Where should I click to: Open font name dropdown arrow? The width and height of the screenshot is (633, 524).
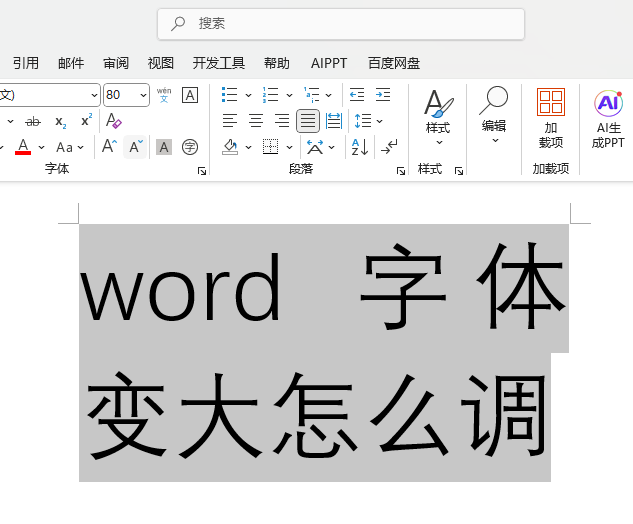[94, 95]
